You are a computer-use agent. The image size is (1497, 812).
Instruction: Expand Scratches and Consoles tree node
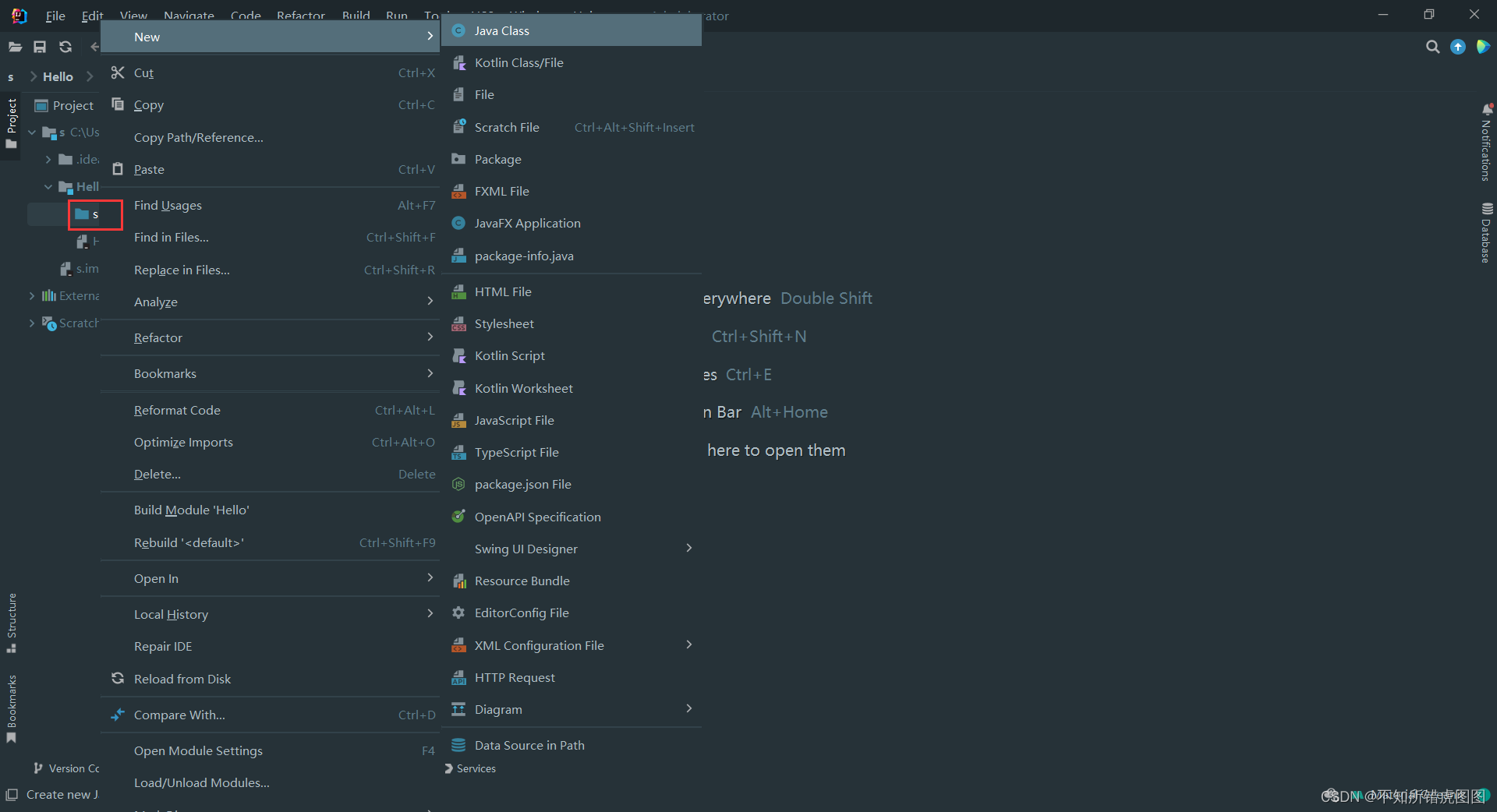point(32,323)
